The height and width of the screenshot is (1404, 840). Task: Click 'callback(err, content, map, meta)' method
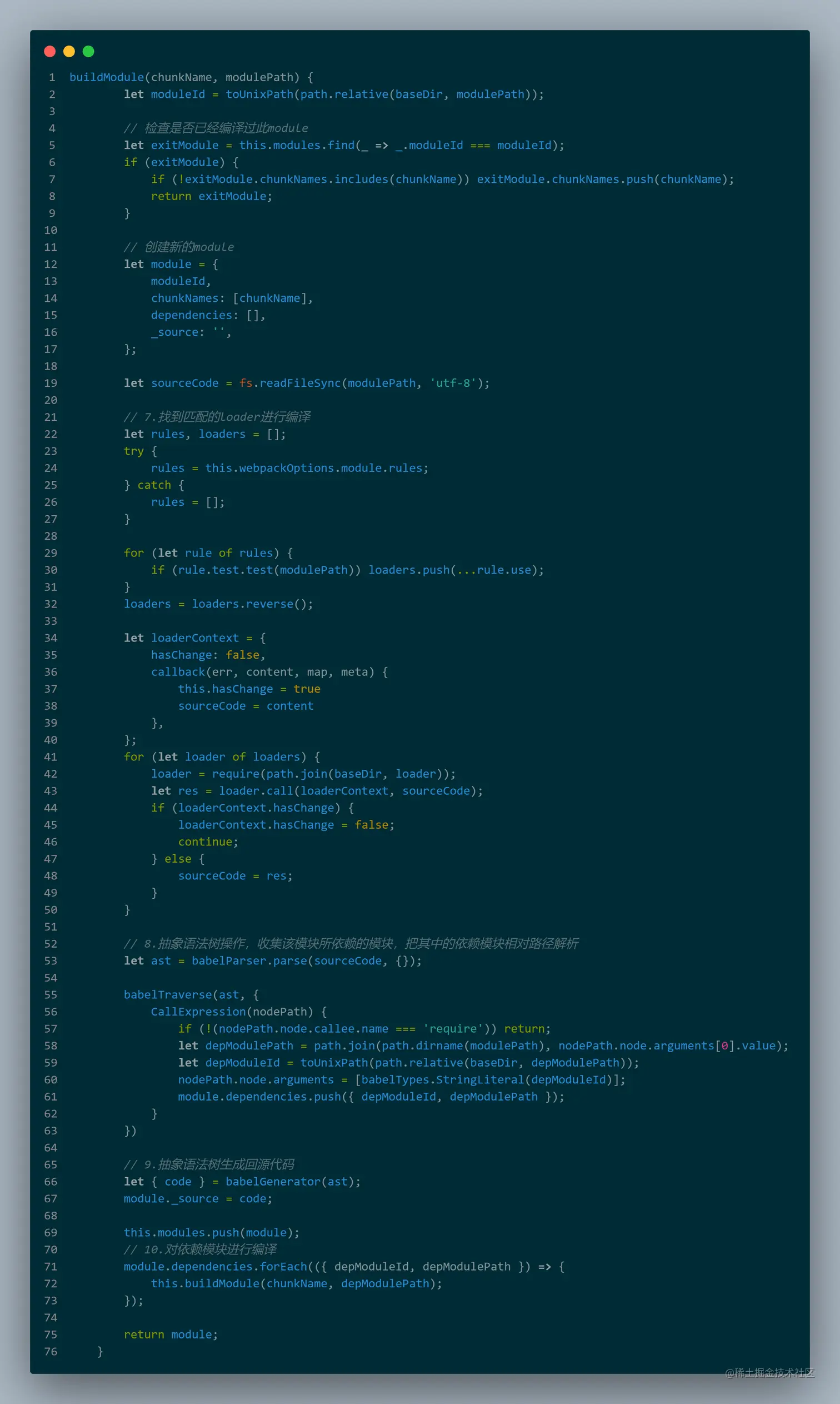(269, 671)
